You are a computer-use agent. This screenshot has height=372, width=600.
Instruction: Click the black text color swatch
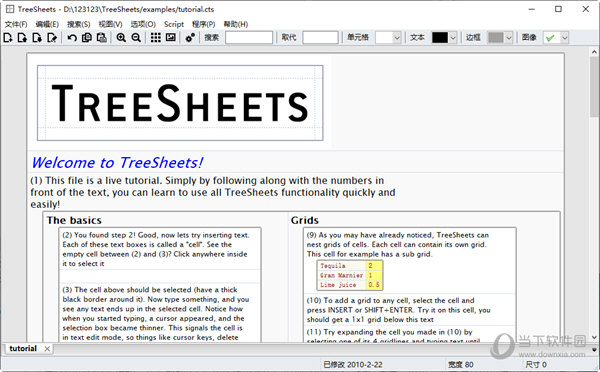pyautogui.click(x=440, y=38)
